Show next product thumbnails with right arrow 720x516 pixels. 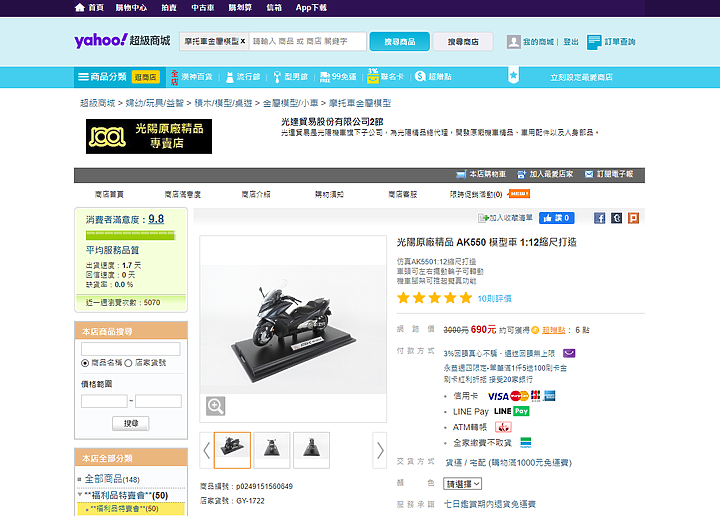point(380,450)
